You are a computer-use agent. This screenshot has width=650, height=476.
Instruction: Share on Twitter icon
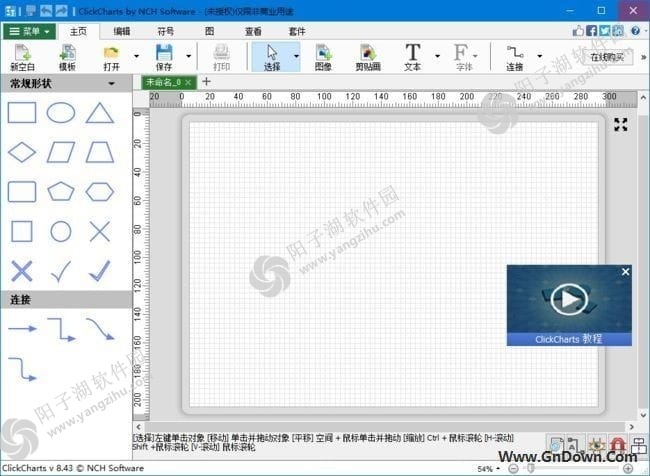click(605, 31)
